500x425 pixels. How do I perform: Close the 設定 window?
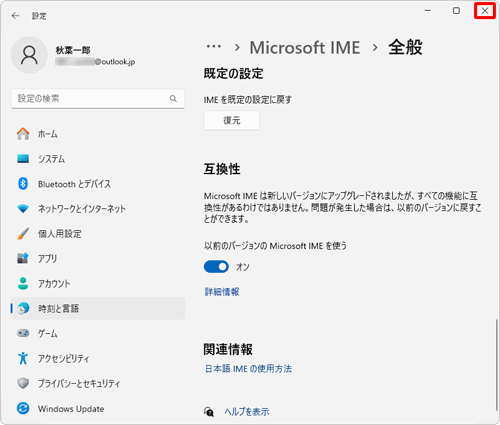point(485,11)
